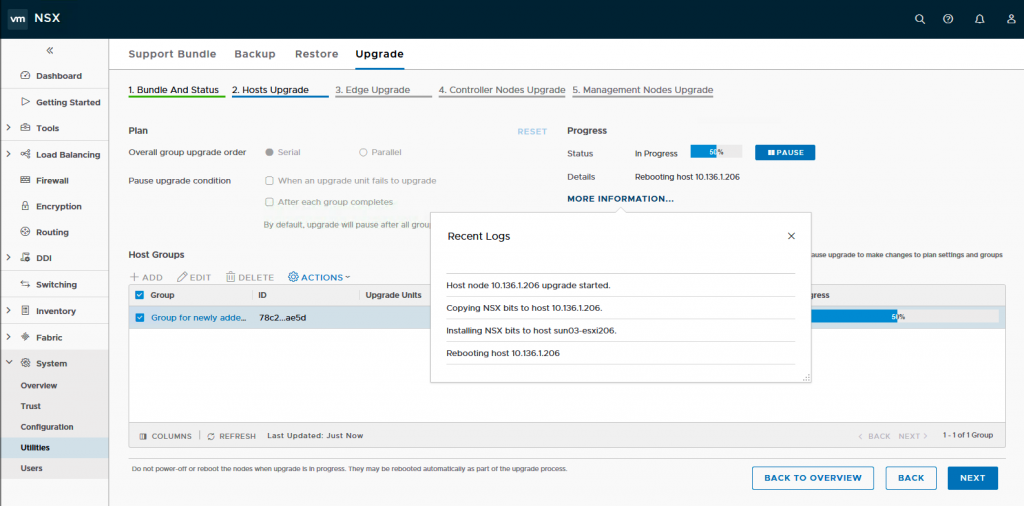Click the BACK button beside NEXT
This screenshot has height=506, width=1024.
point(911,478)
